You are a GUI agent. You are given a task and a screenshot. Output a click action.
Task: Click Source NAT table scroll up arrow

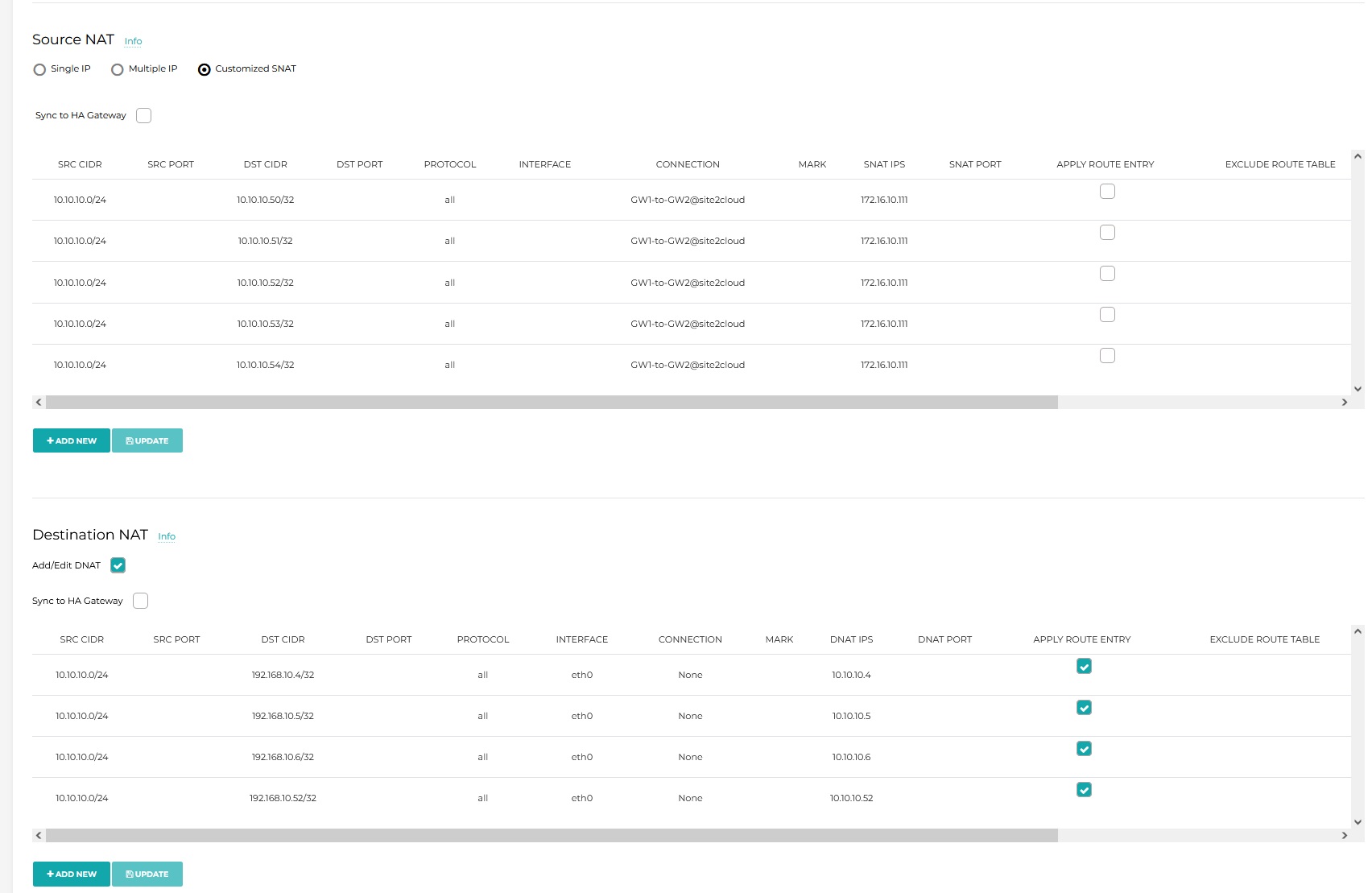coord(1358,156)
